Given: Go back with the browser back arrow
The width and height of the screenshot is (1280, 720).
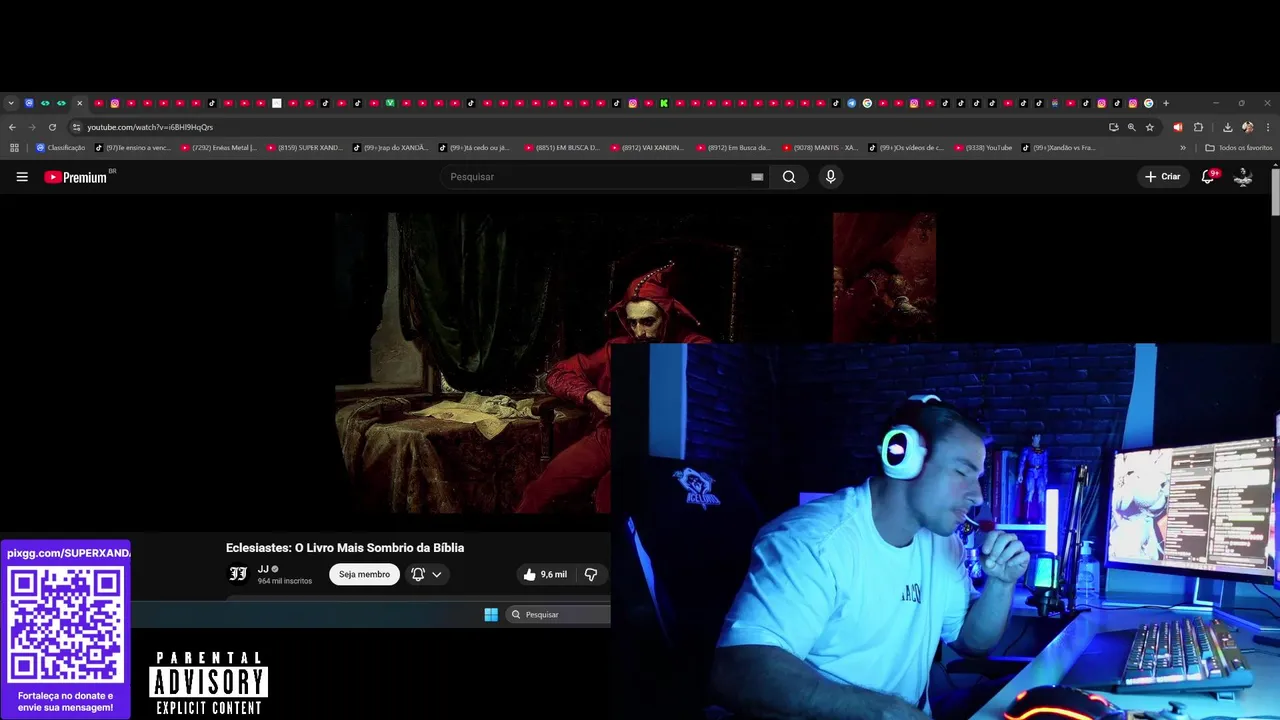Looking at the screenshot, I should [12, 127].
